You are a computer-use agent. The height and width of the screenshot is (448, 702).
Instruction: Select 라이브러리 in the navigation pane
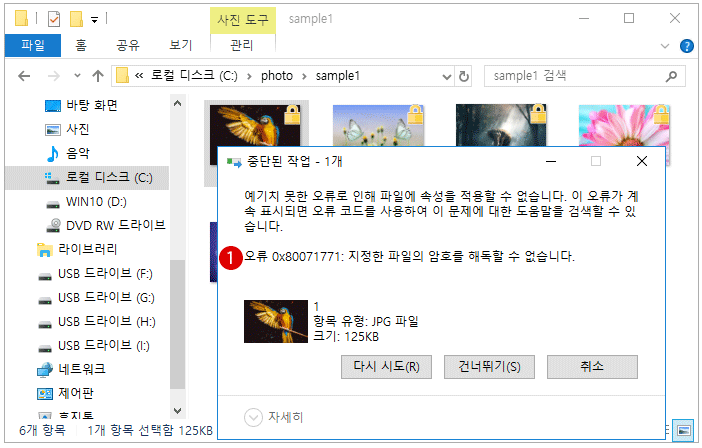pyautogui.click(x=88, y=249)
